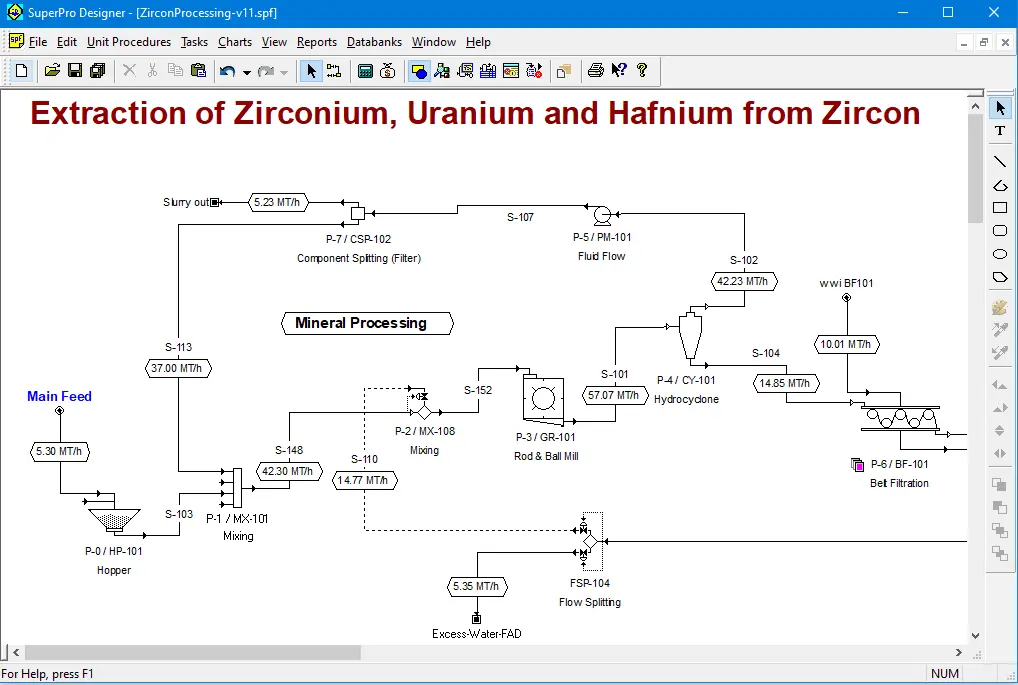
Task: Click the Mineral Processing section label
Action: coord(361,323)
